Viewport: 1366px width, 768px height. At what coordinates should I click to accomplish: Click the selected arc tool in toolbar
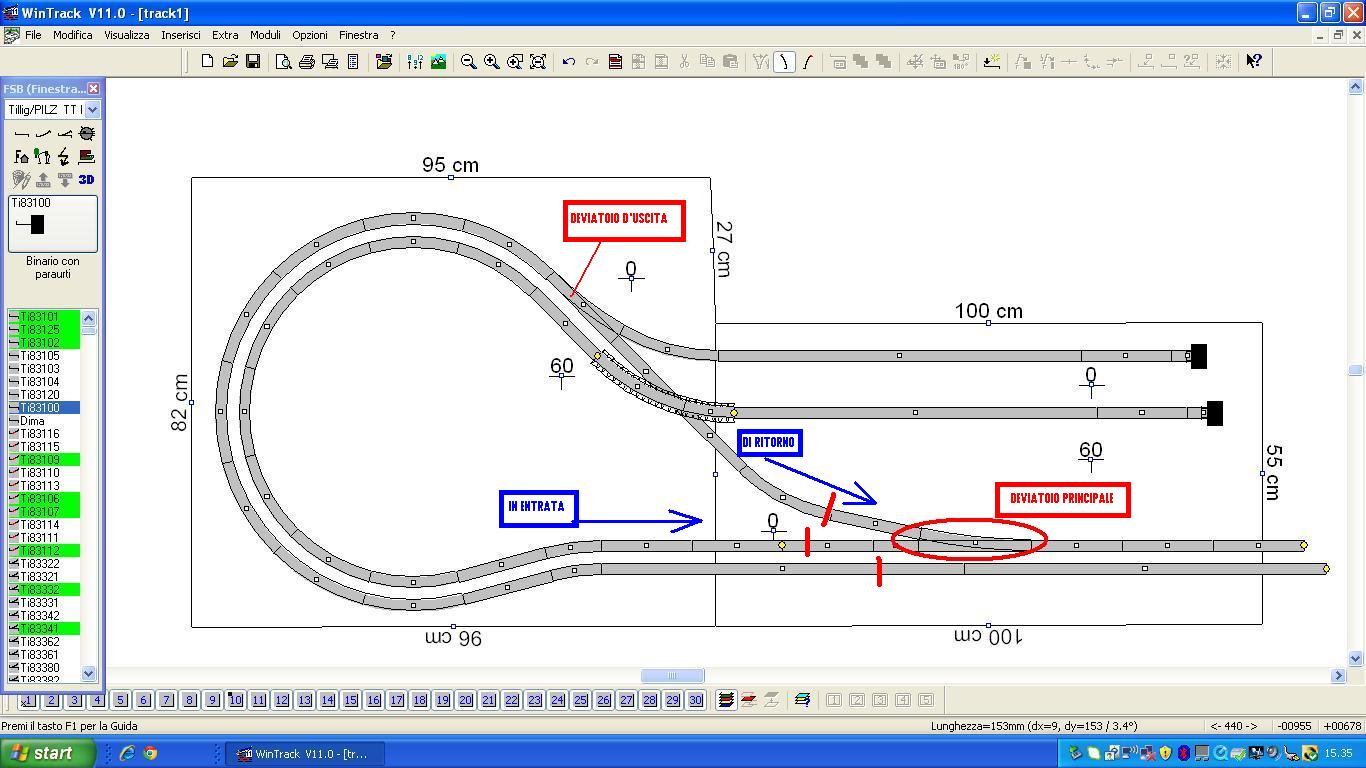point(784,62)
